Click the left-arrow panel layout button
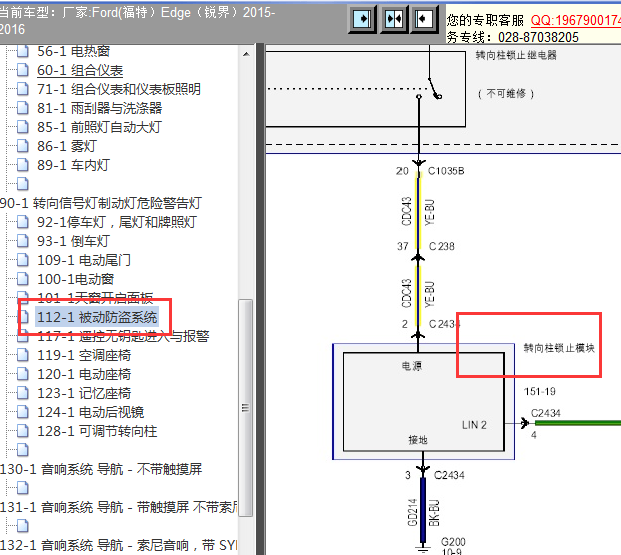This screenshot has width=621, height=555. 423,19
